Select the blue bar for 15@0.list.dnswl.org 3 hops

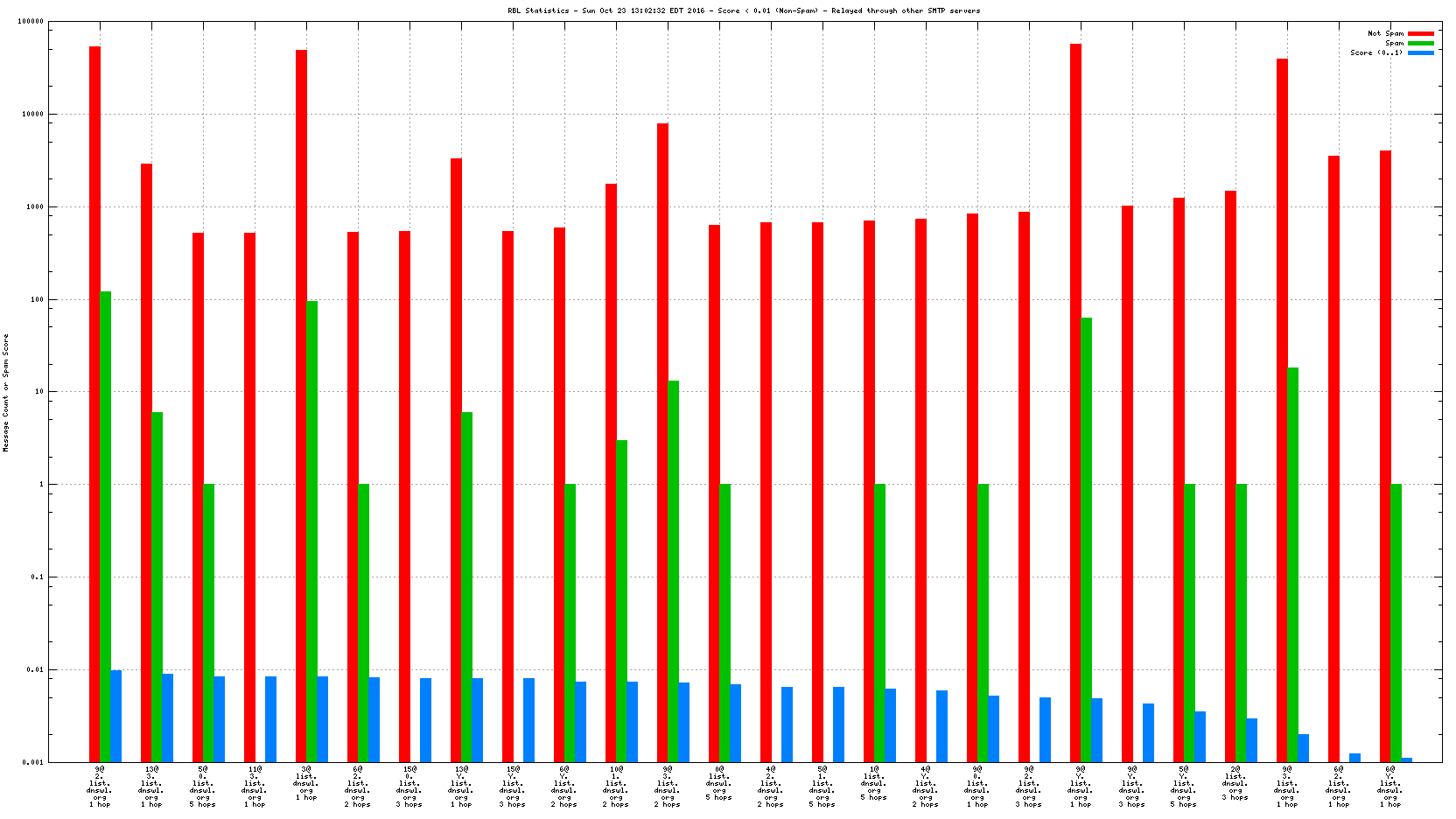point(425,719)
